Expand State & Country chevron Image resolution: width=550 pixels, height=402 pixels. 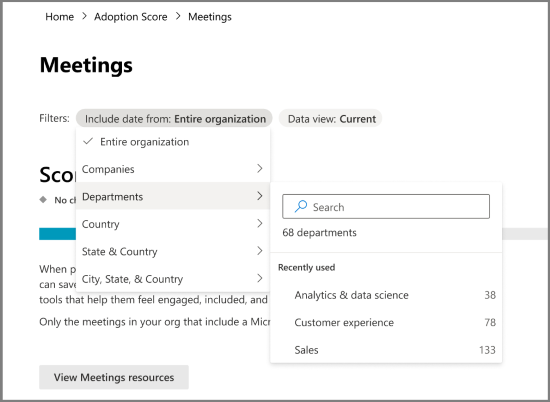tap(260, 250)
